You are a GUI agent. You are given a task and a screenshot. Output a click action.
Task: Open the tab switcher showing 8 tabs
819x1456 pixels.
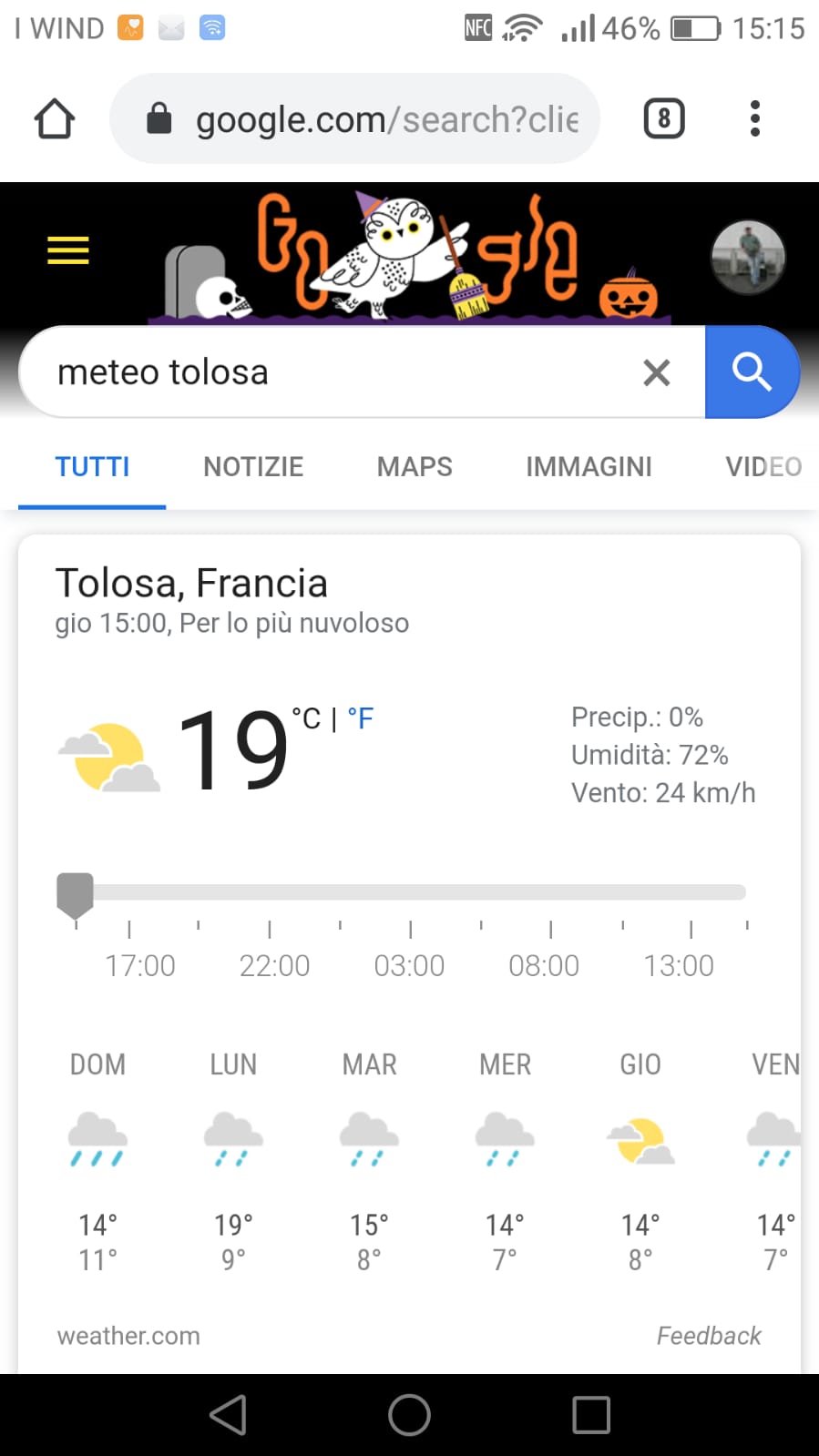(x=664, y=119)
